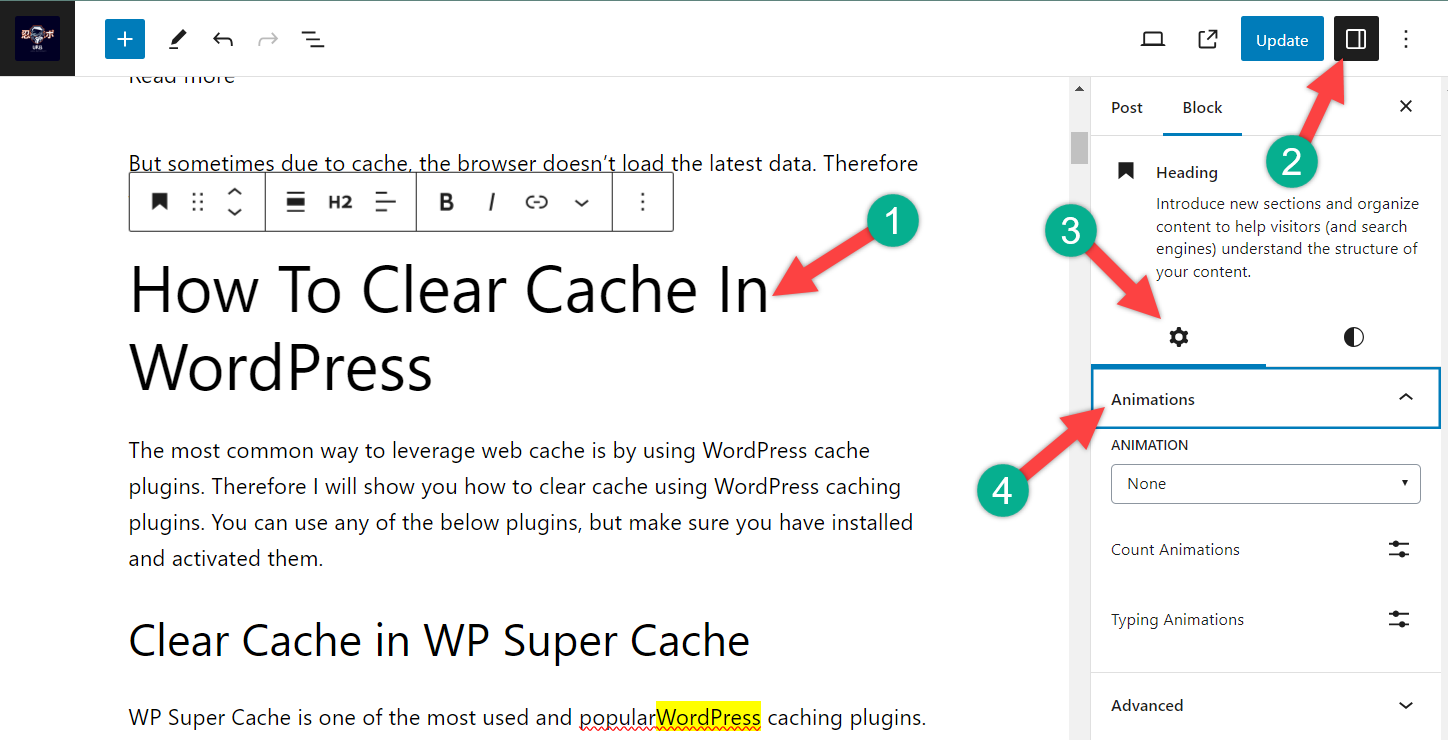Viewport: 1448px width, 740px height.
Task: Click the Heading block type bookmark icon
Action: click(x=159, y=202)
